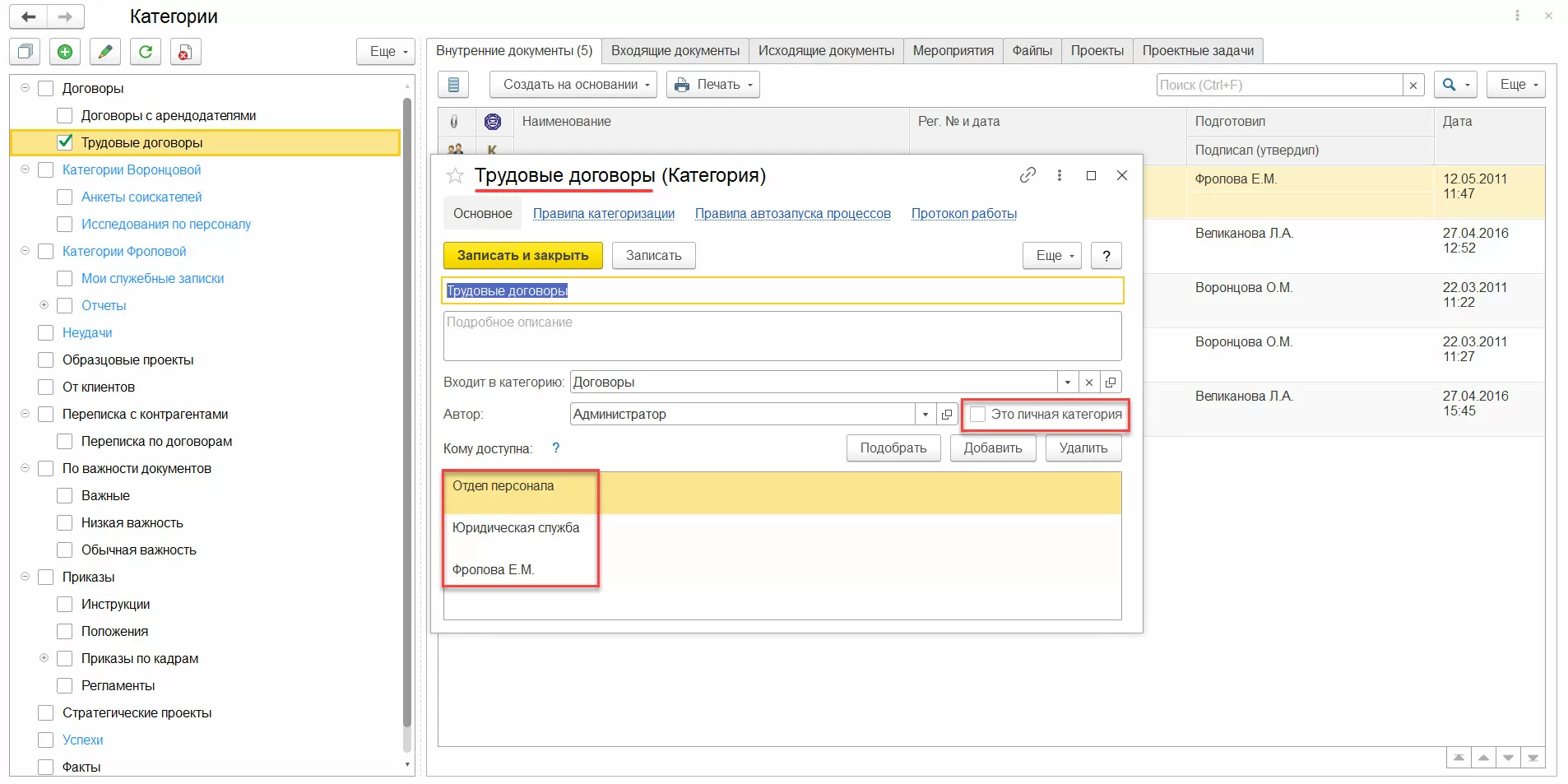This screenshot has height=784, width=1568.
Task: Go back with the left arrow button
Action: (x=29, y=16)
